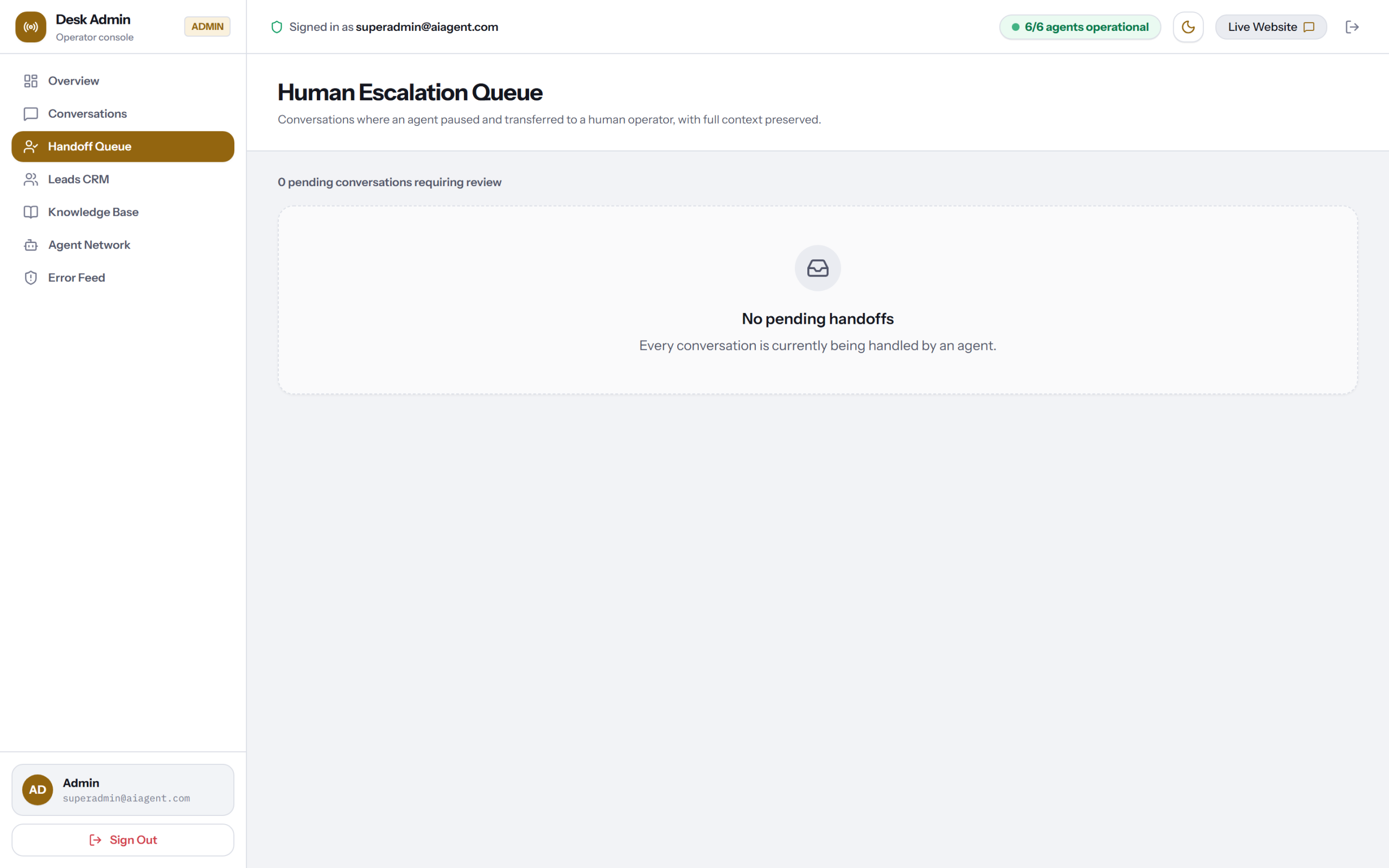Click the Sign Out button
The width and height of the screenshot is (1389, 868).
[x=123, y=840]
